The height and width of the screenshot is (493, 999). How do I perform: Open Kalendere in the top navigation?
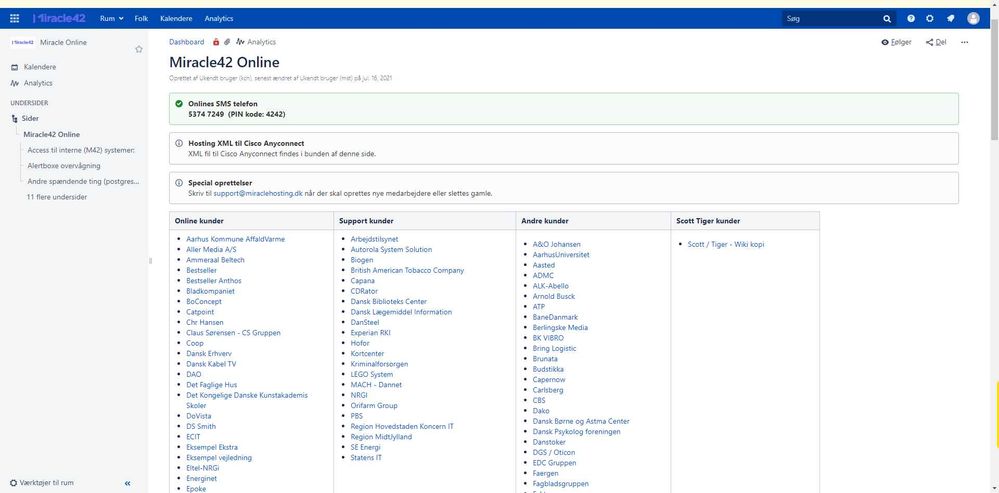click(176, 18)
